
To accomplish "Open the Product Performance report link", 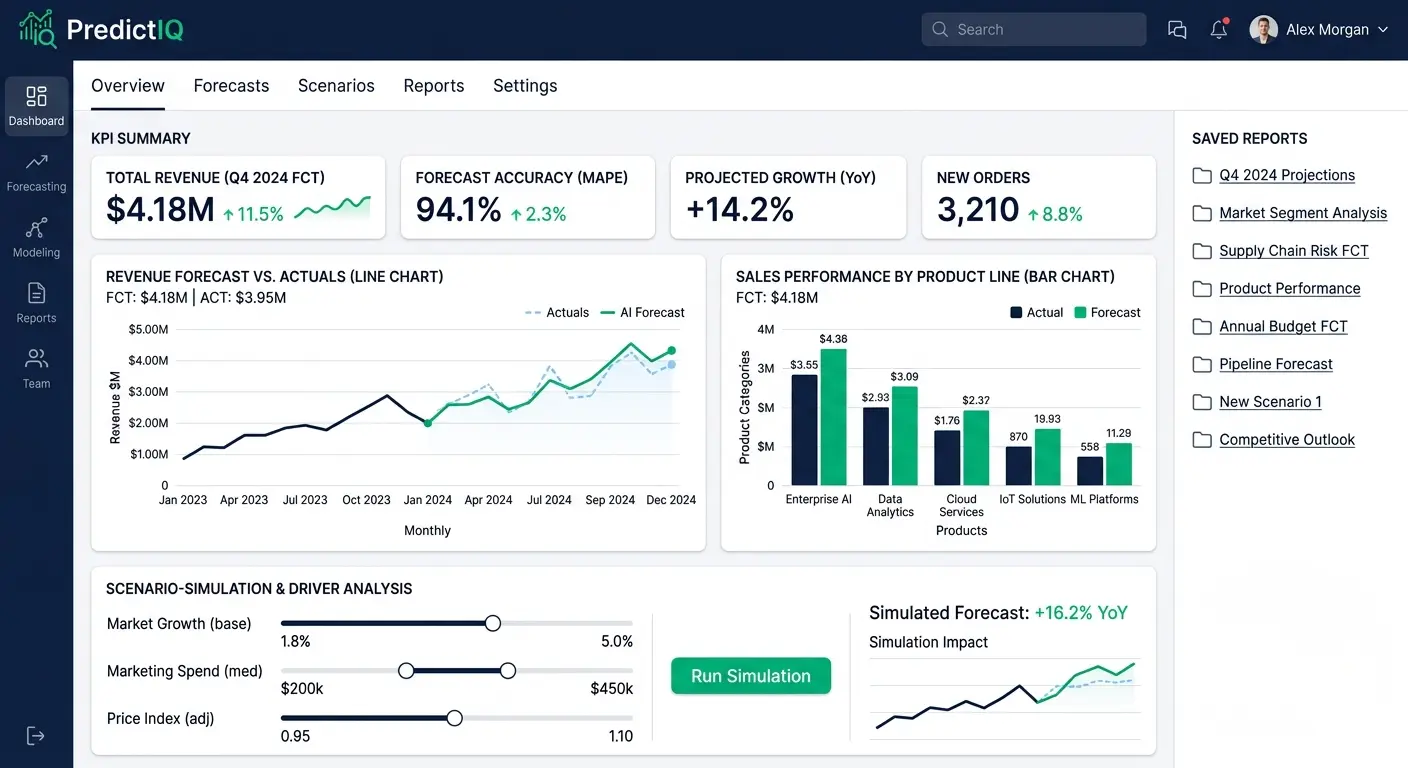I will click(x=1290, y=289).
